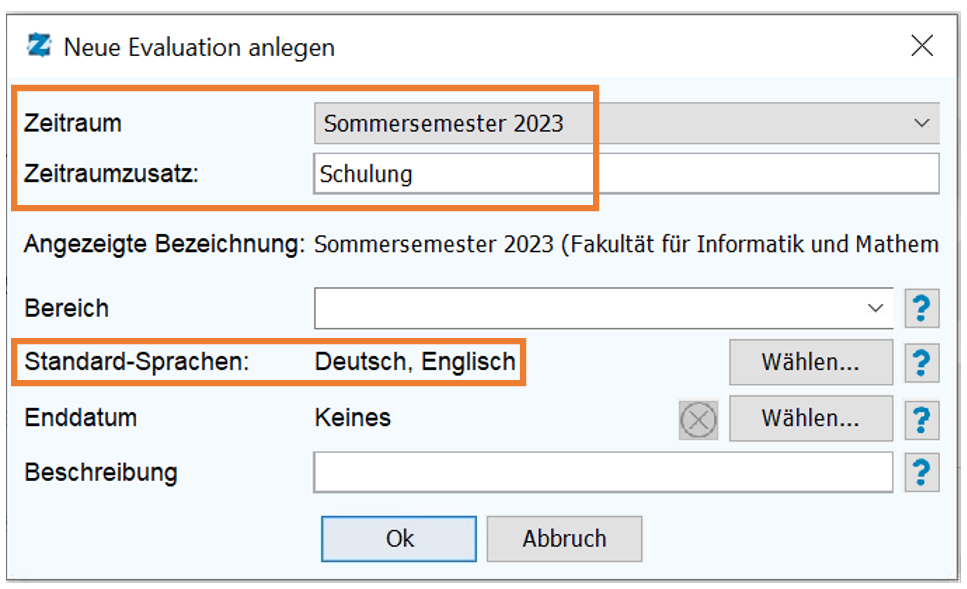Close the Neue Evaluation anlegen dialog
Screen dimensions: 967x589
point(921,46)
